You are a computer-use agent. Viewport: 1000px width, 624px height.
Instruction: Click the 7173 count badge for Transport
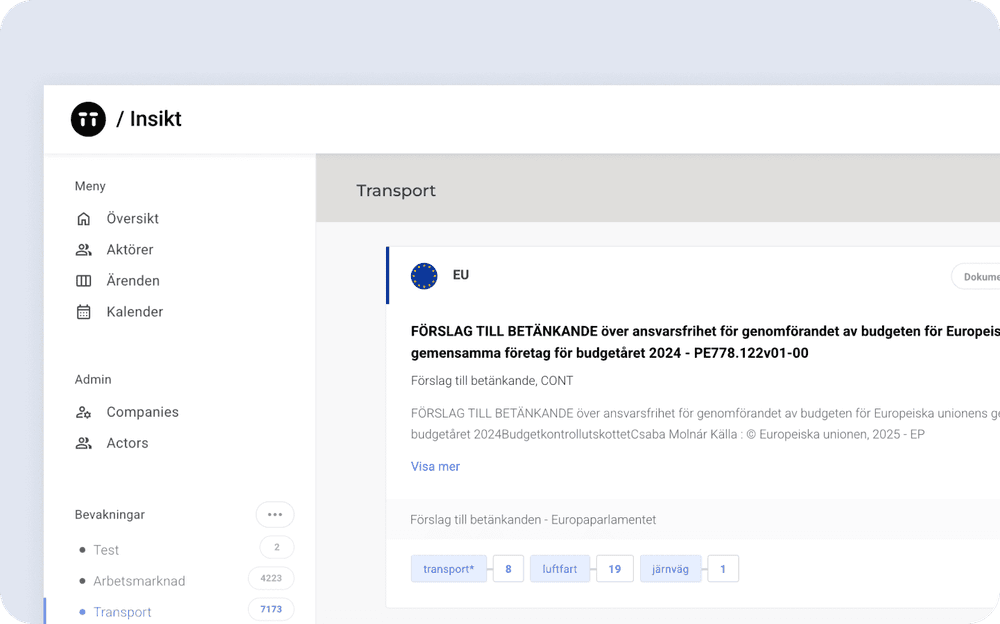(x=271, y=609)
